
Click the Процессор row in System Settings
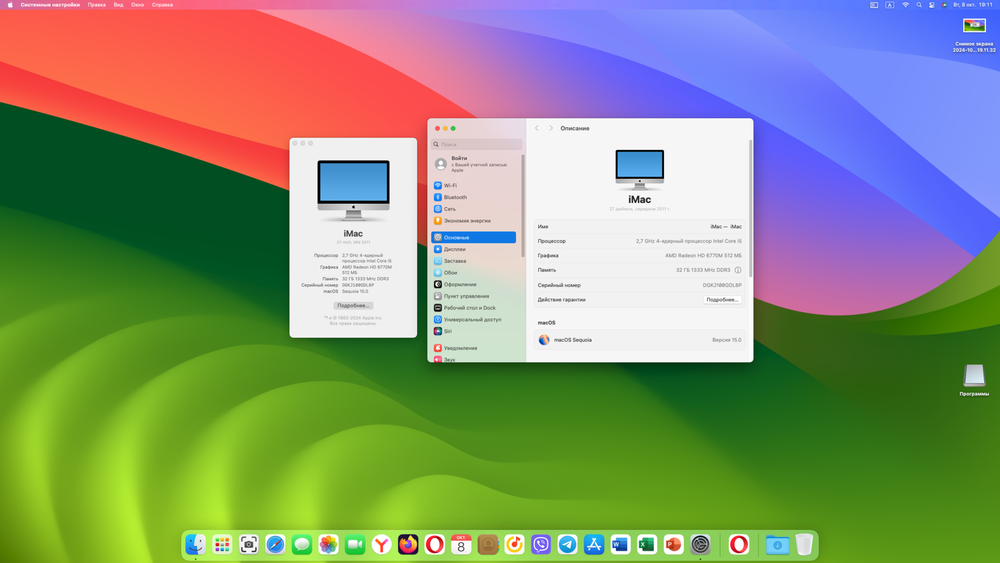click(x=640, y=241)
